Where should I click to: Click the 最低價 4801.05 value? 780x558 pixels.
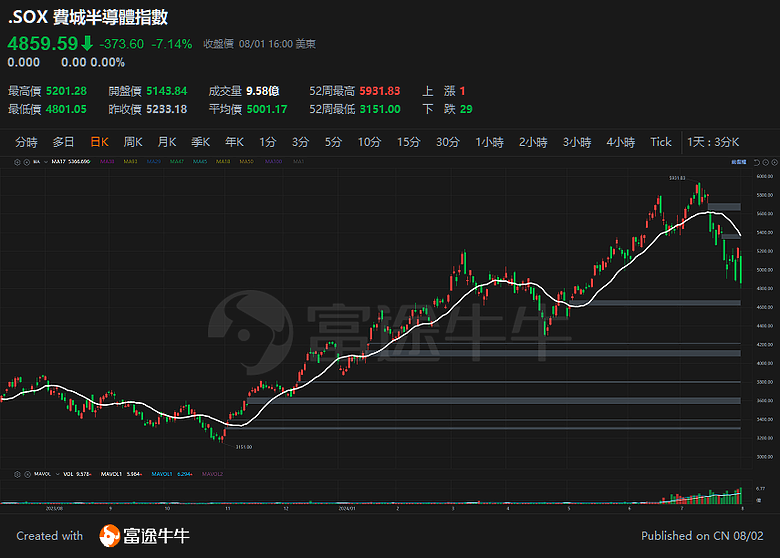tap(66, 109)
